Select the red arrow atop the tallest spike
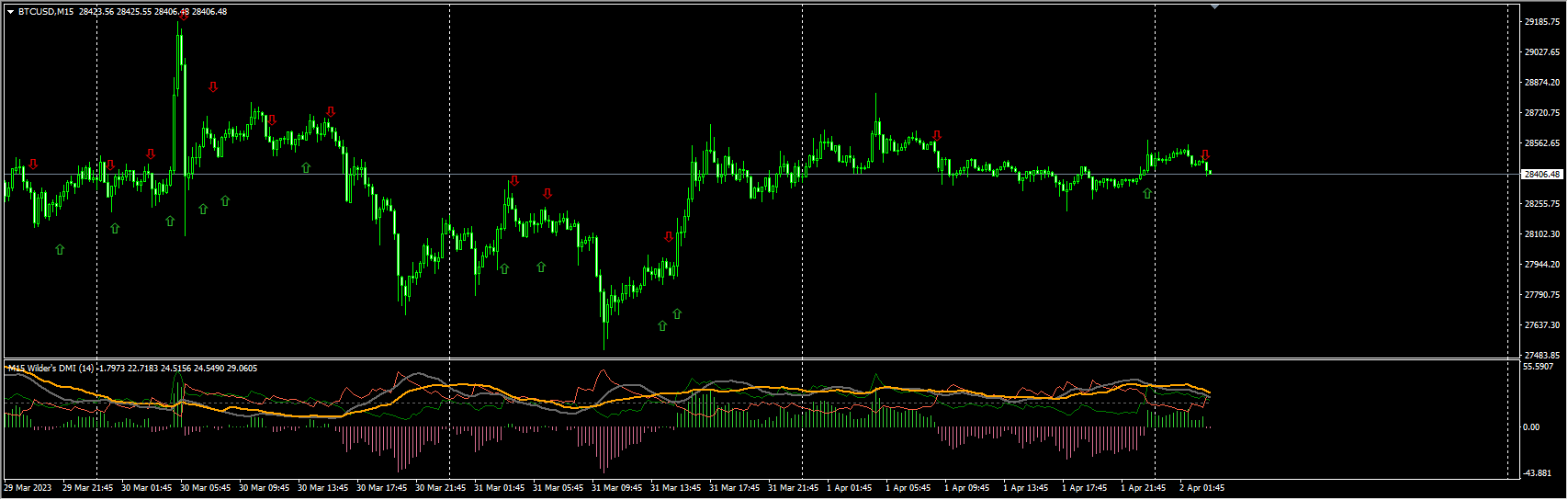Viewport: 1568px width, 500px height. pyautogui.click(x=184, y=16)
